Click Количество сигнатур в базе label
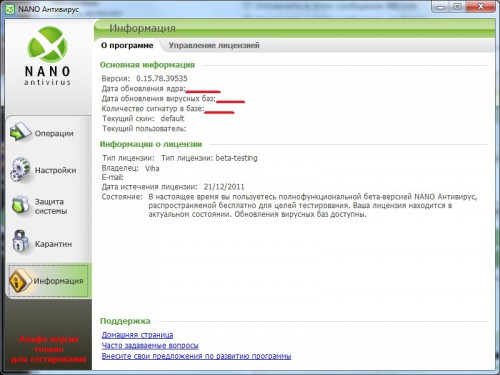 153,109
